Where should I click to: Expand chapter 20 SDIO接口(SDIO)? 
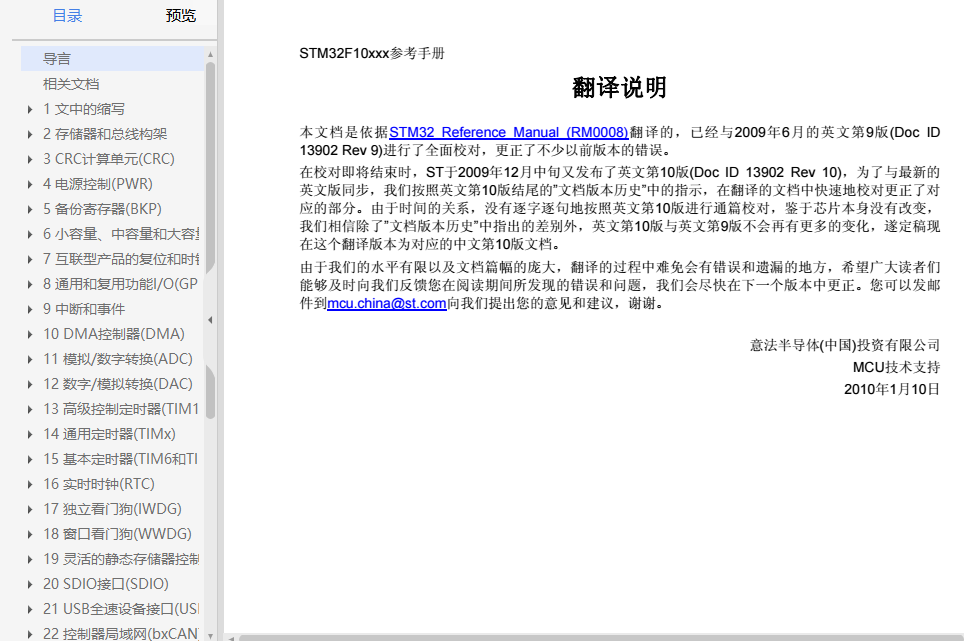[30, 584]
